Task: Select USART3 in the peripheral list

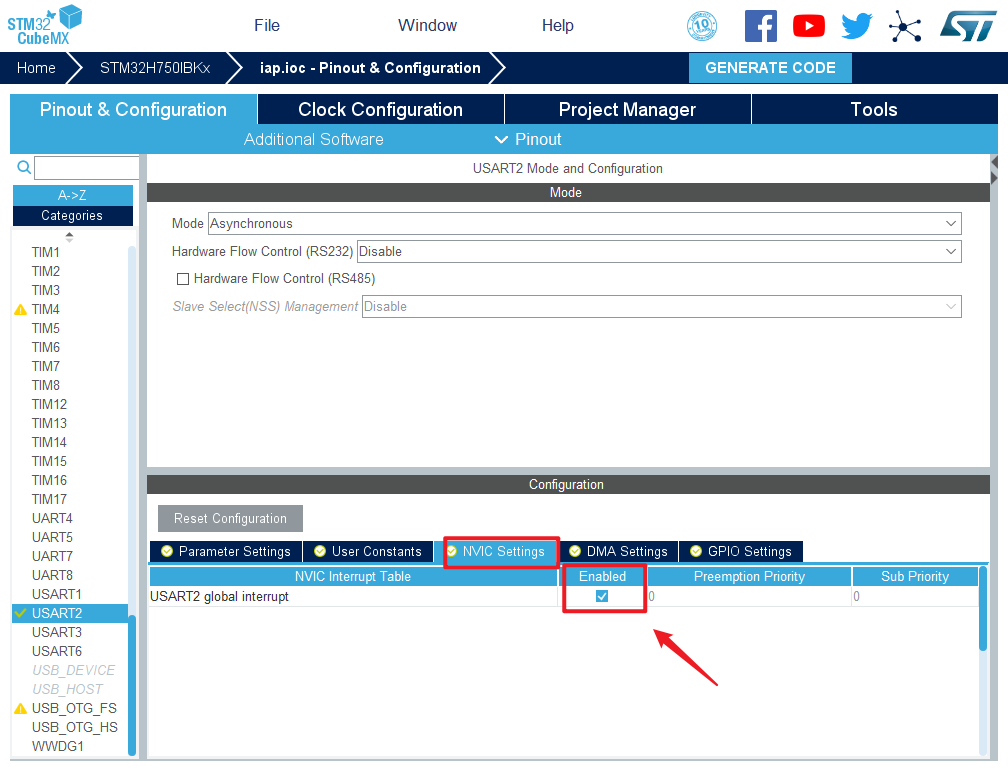Action: coord(57,632)
